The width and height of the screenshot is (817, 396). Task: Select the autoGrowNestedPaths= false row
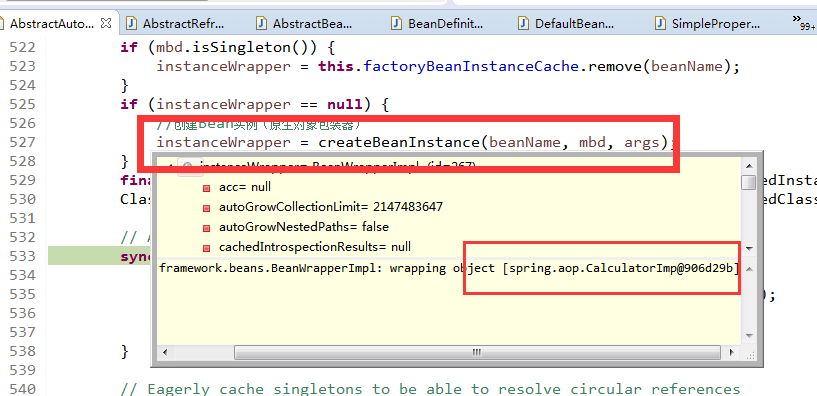[304, 227]
